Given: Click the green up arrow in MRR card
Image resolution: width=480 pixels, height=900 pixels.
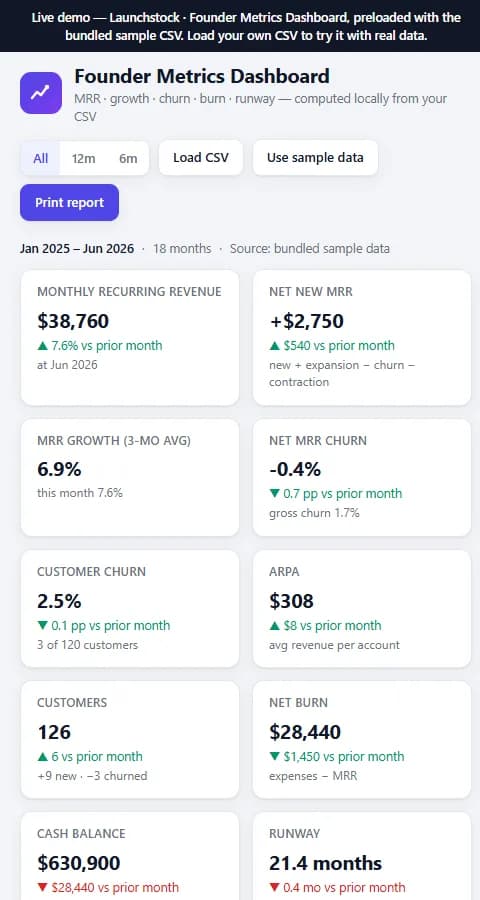Looking at the screenshot, I should (42, 346).
